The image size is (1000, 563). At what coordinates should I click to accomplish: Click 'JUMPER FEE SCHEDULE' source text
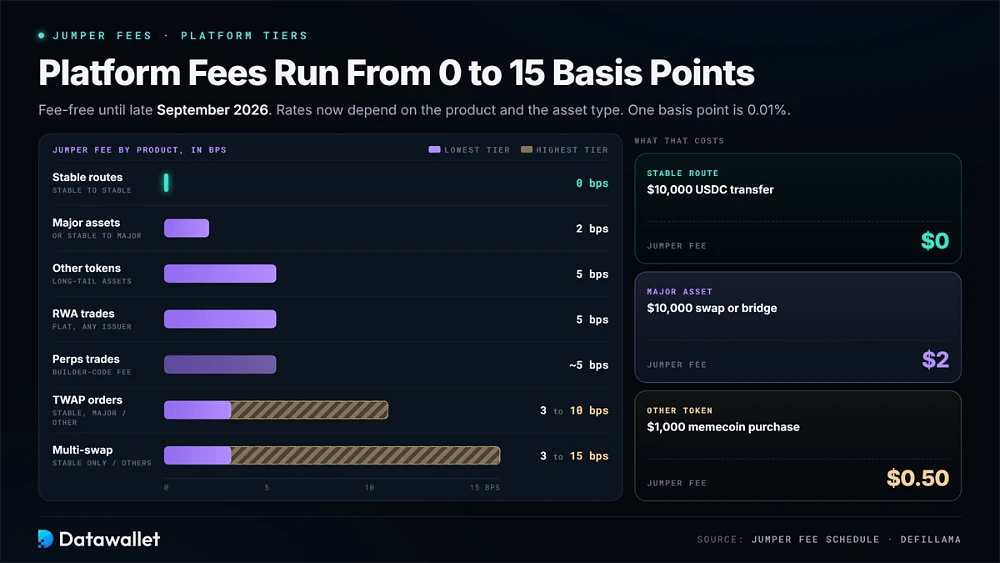815,539
